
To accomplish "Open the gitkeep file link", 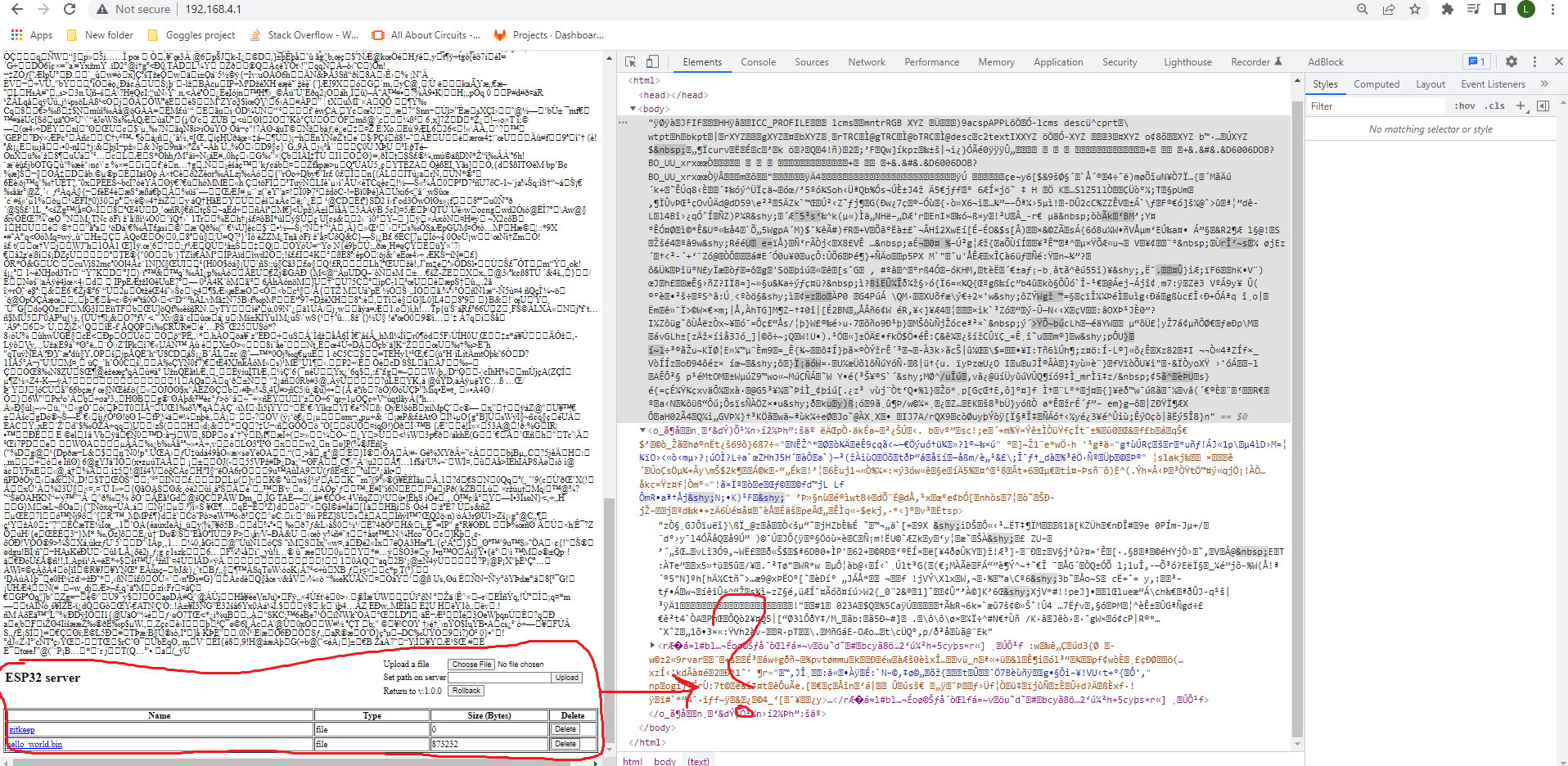I will click(21, 730).
